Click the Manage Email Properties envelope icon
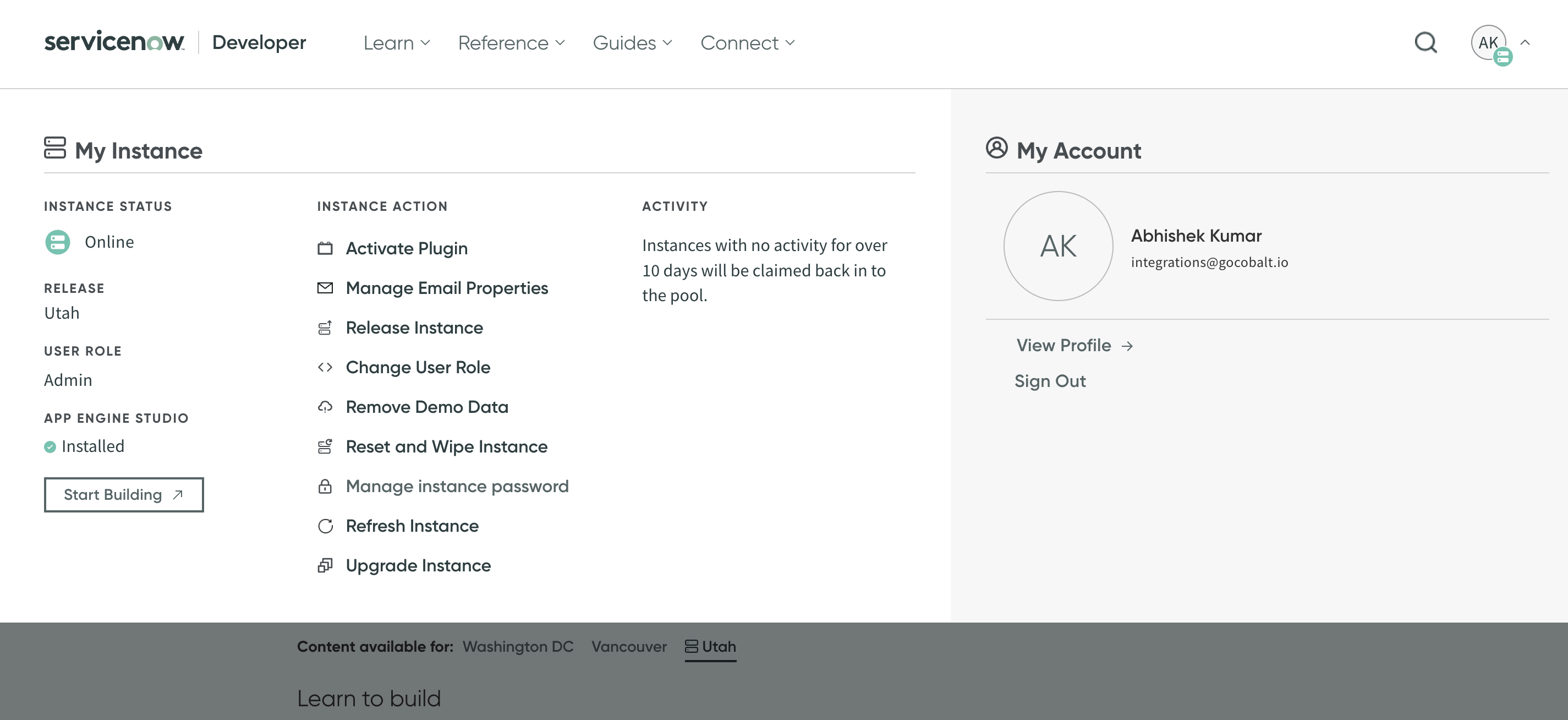Screen dimensions: 1568x720 point(325,287)
